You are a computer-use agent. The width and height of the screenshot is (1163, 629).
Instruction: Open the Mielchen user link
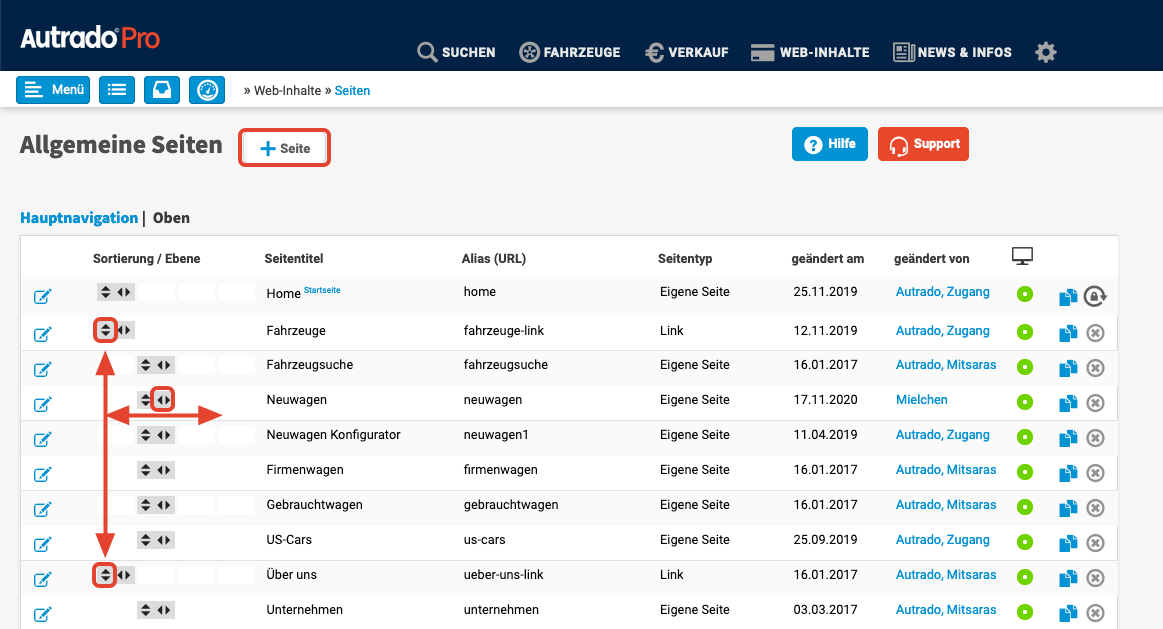pos(921,400)
